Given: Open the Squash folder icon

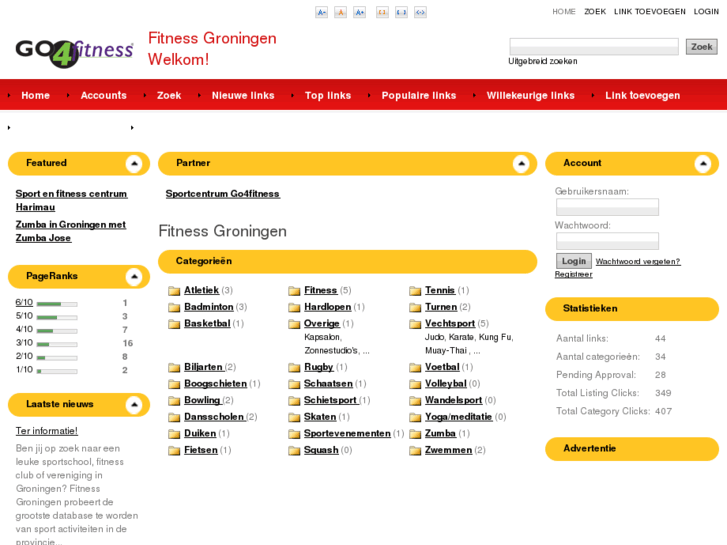Looking at the screenshot, I should coord(294,451).
